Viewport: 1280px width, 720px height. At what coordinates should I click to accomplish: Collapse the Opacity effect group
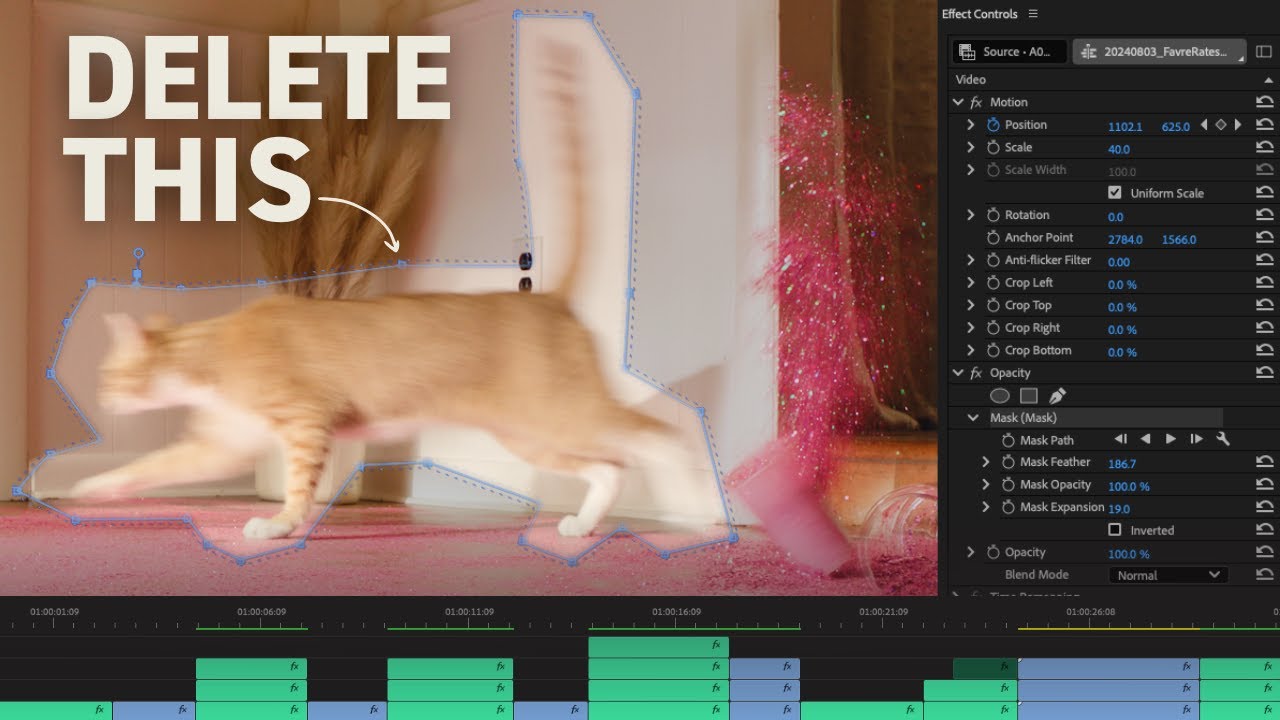pyautogui.click(x=959, y=373)
